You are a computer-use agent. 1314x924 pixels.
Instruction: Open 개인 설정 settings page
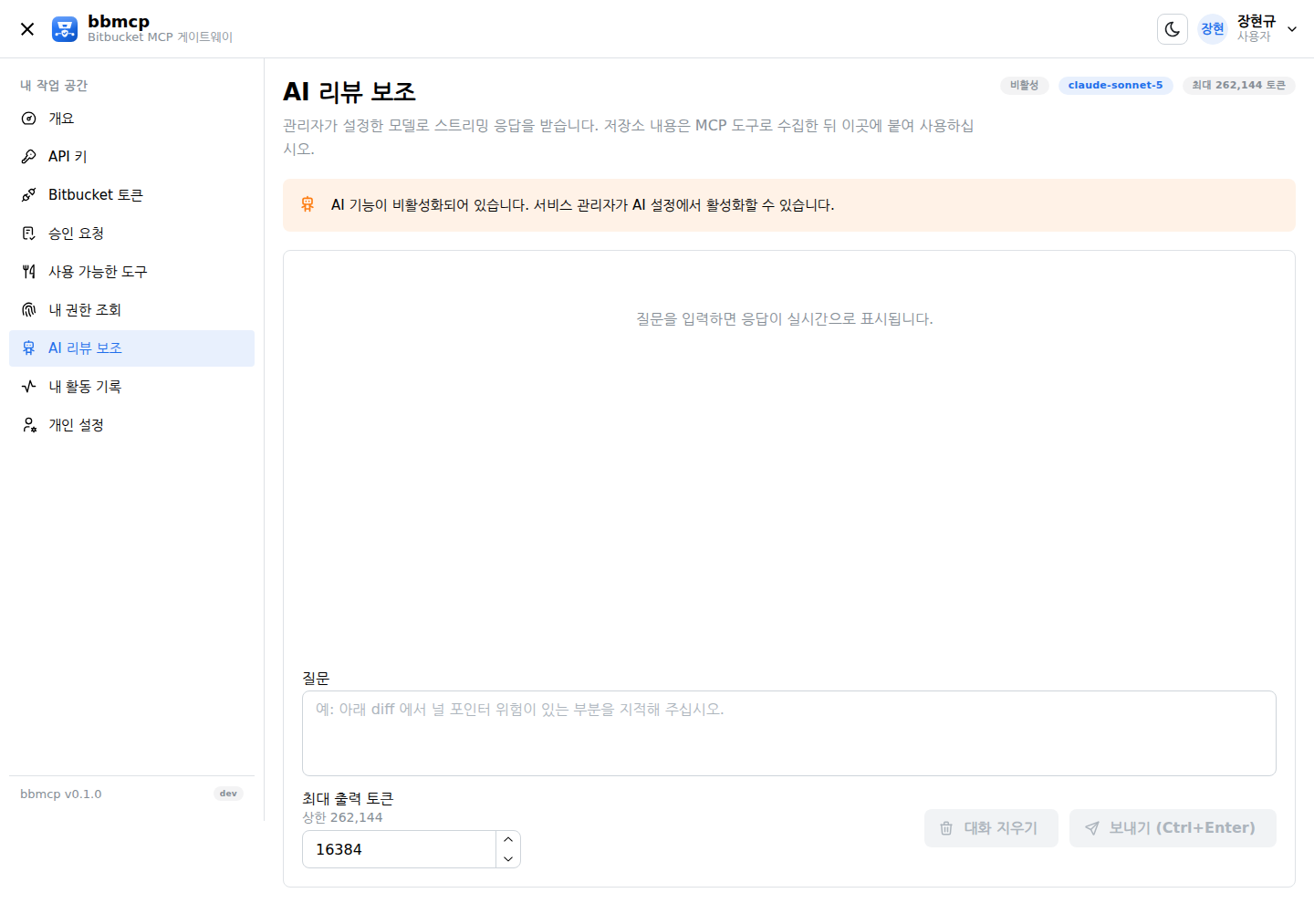pyautogui.click(x=131, y=425)
